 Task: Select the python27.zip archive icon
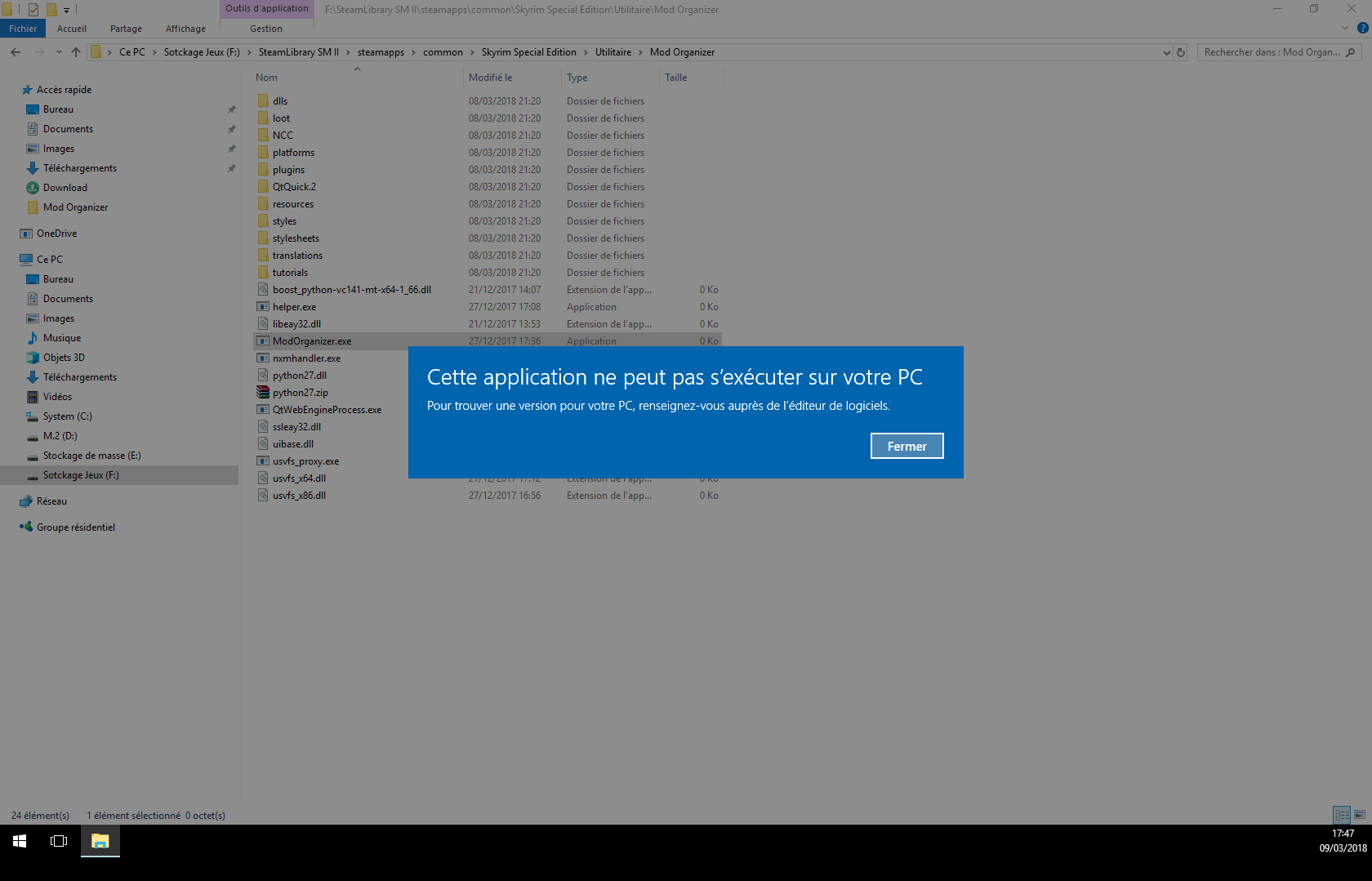263,393
